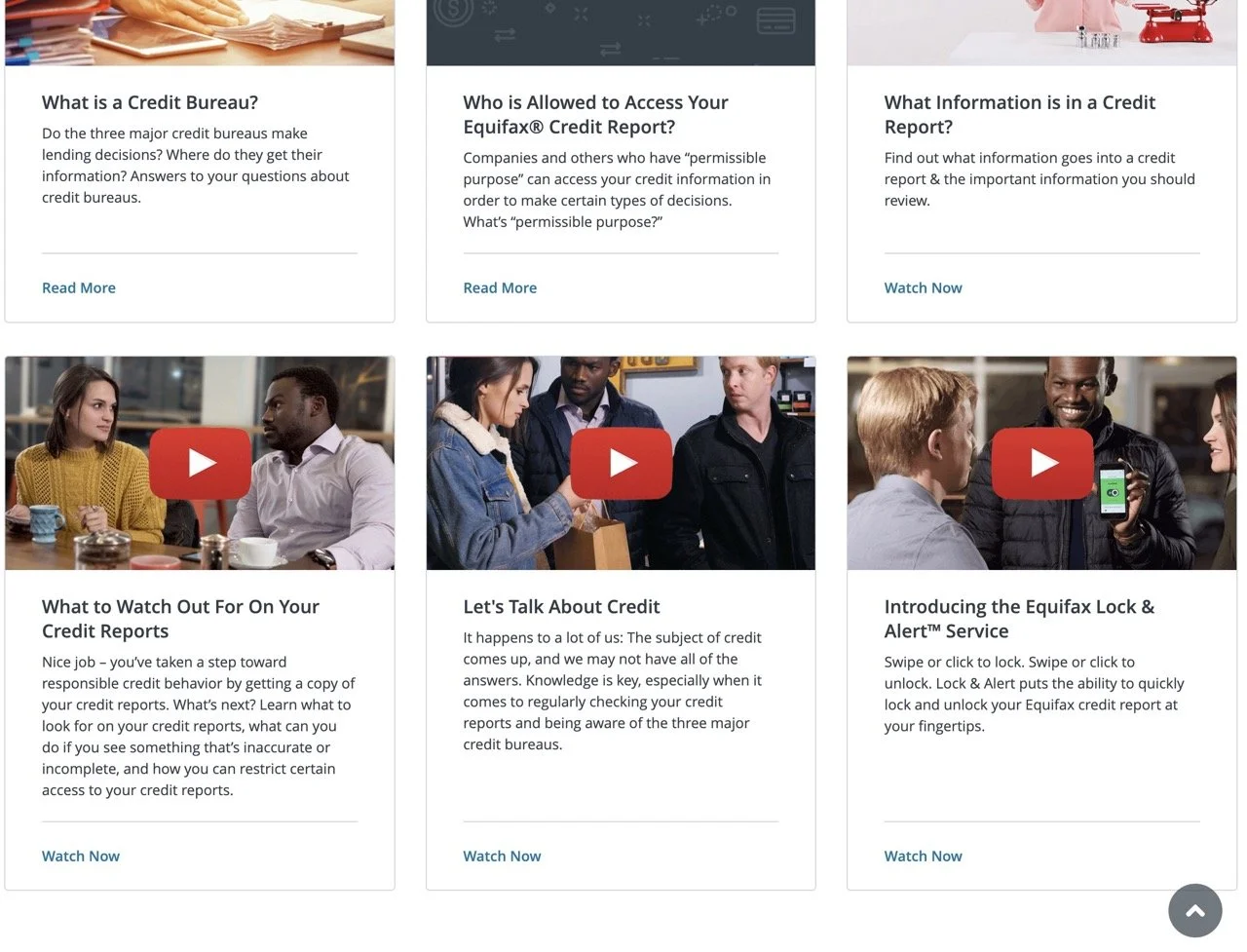1247x952 pixels.
Task: Open 'What to Watch Out For On Your Credit Reports' title
Action: click(x=180, y=619)
